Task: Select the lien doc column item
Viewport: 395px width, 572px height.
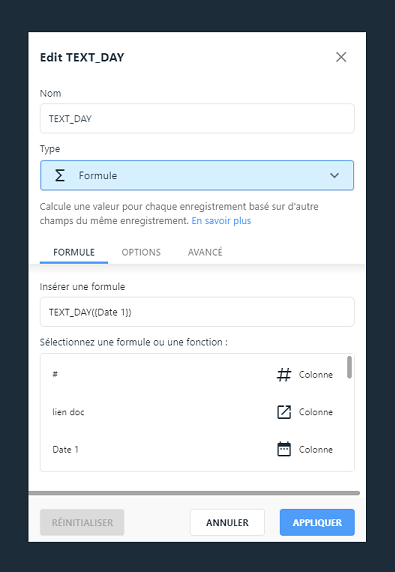Action: click(193, 412)
